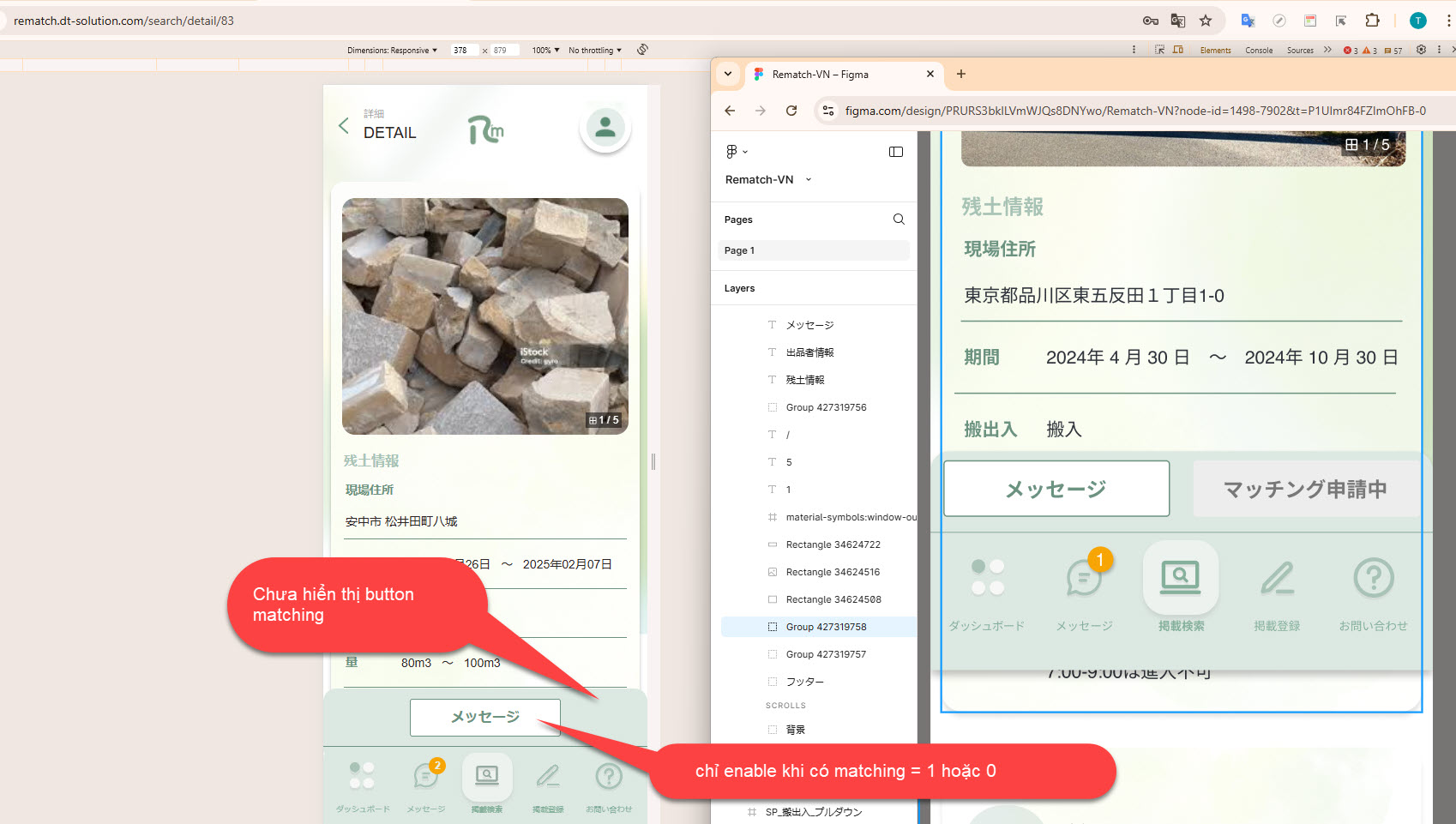Image resolution: width=1456 pixels, height=824 pixels.
Task: Select the Group 427319758 layer
Action: pos(826,627)
